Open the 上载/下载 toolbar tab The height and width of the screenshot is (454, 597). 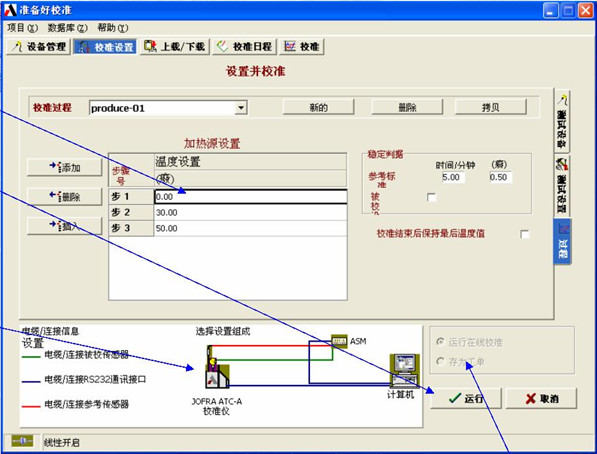click(x=175, y=47)
